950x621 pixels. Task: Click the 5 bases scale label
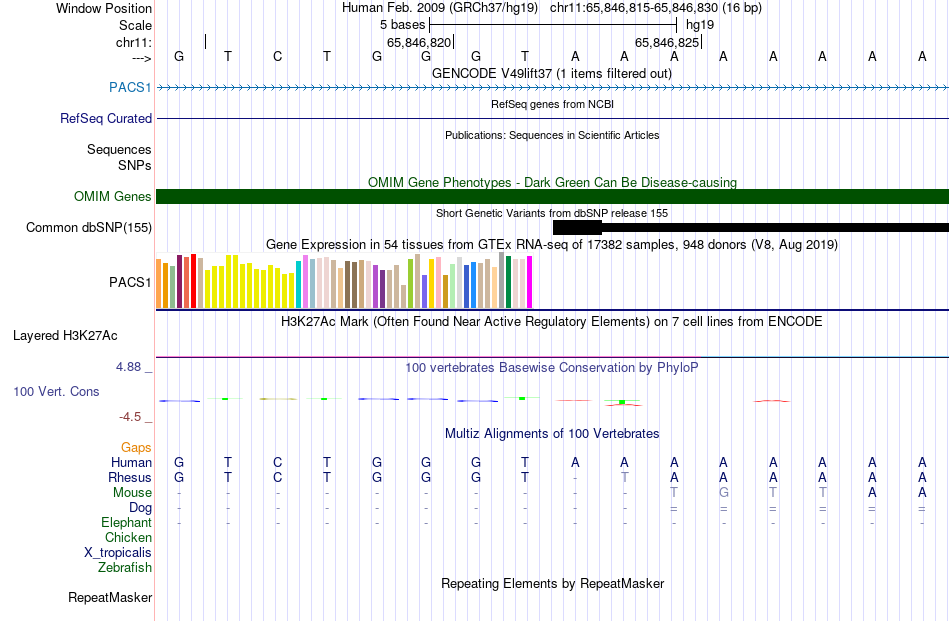[402, 25]
